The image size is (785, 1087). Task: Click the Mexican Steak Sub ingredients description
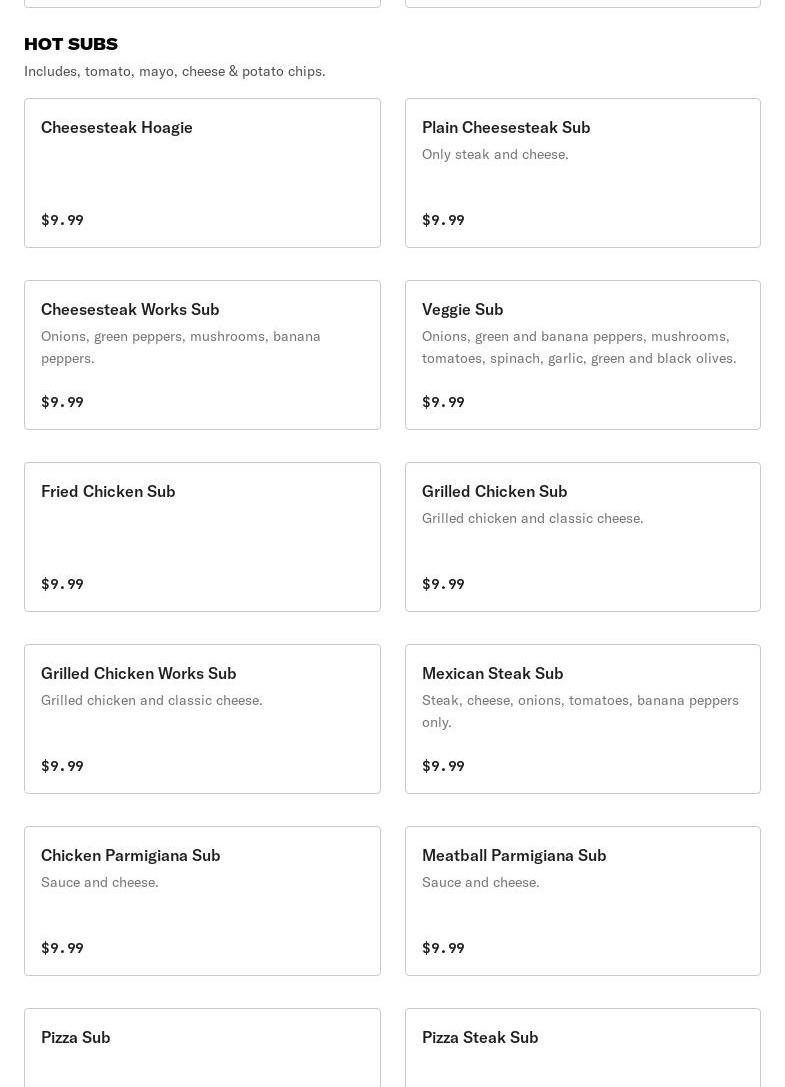[x=580, y=711]
